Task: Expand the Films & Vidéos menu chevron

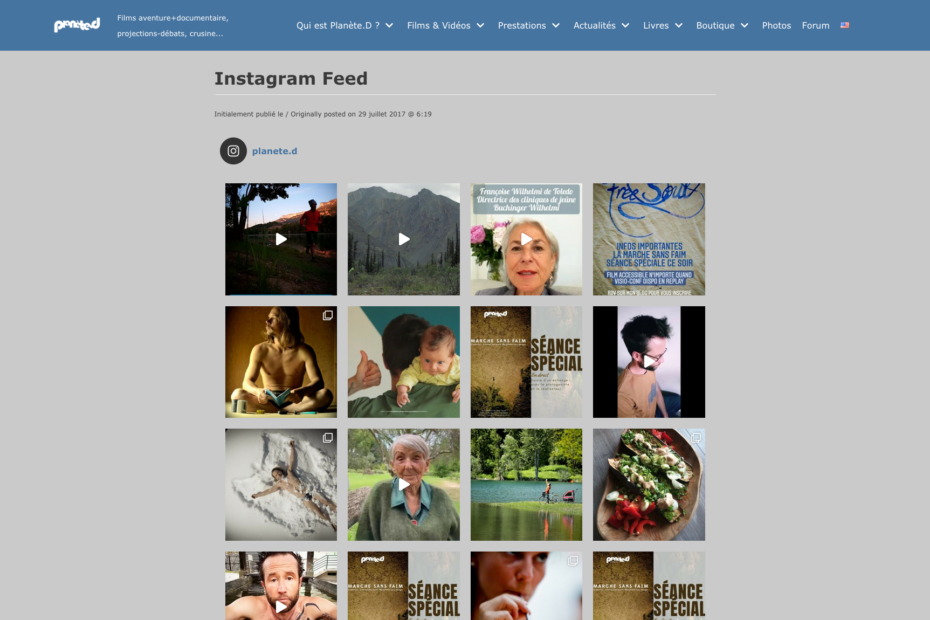Action: pyautogui.click(x=480, y=26)
